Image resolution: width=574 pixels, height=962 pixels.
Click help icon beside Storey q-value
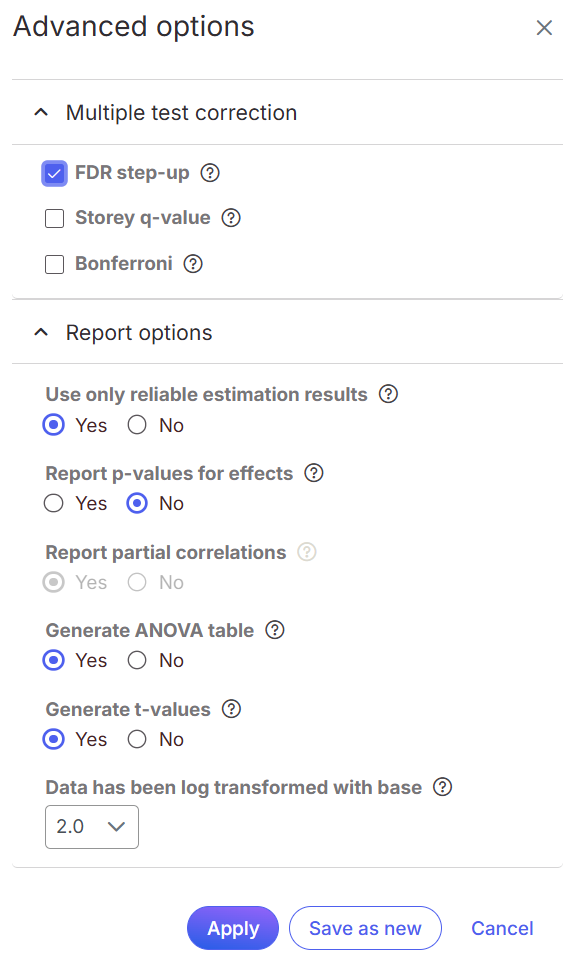pyautogui.click(x=231, y=218)
